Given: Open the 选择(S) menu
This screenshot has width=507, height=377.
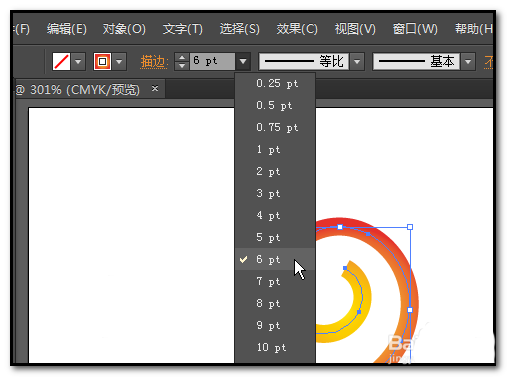Looking at the screenshot, I should tap(240, 29).
